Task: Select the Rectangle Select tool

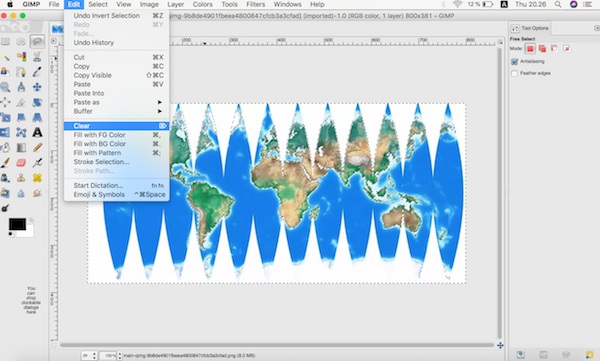Action: click(5, 41)
